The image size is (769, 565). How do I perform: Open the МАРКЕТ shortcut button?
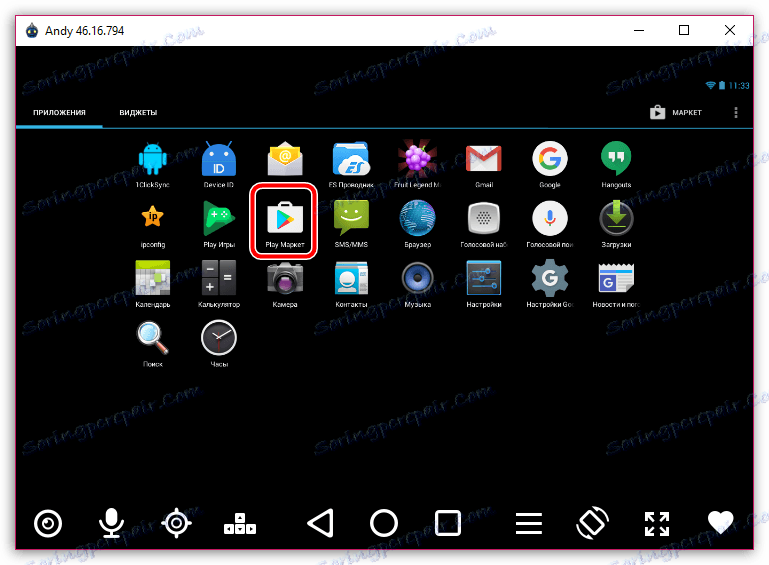(x=676, y=112)
